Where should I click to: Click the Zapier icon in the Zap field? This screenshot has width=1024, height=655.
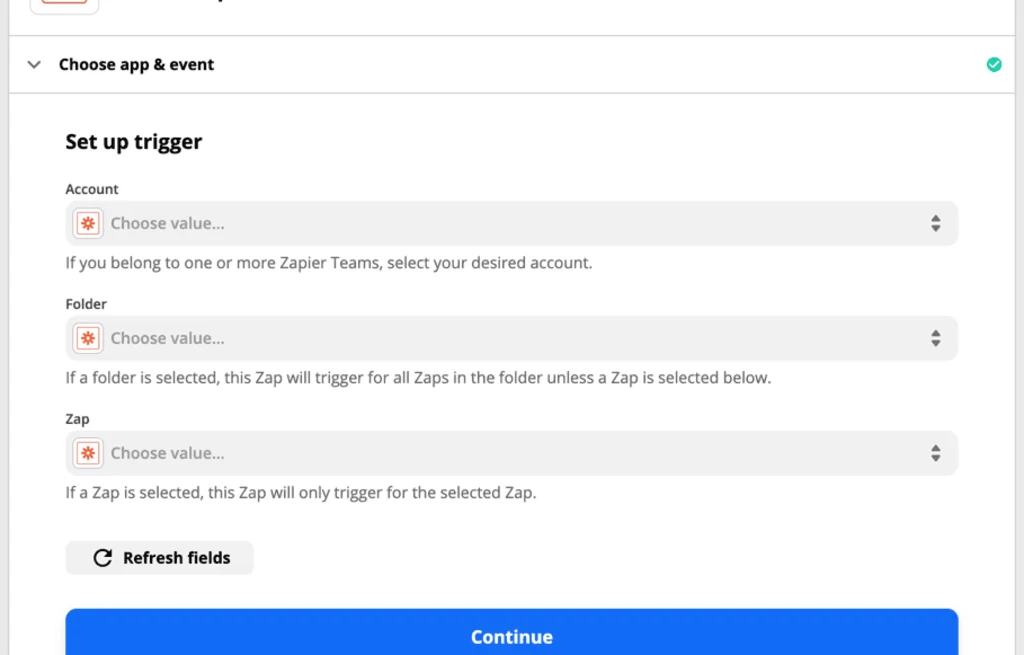(87, 453)
